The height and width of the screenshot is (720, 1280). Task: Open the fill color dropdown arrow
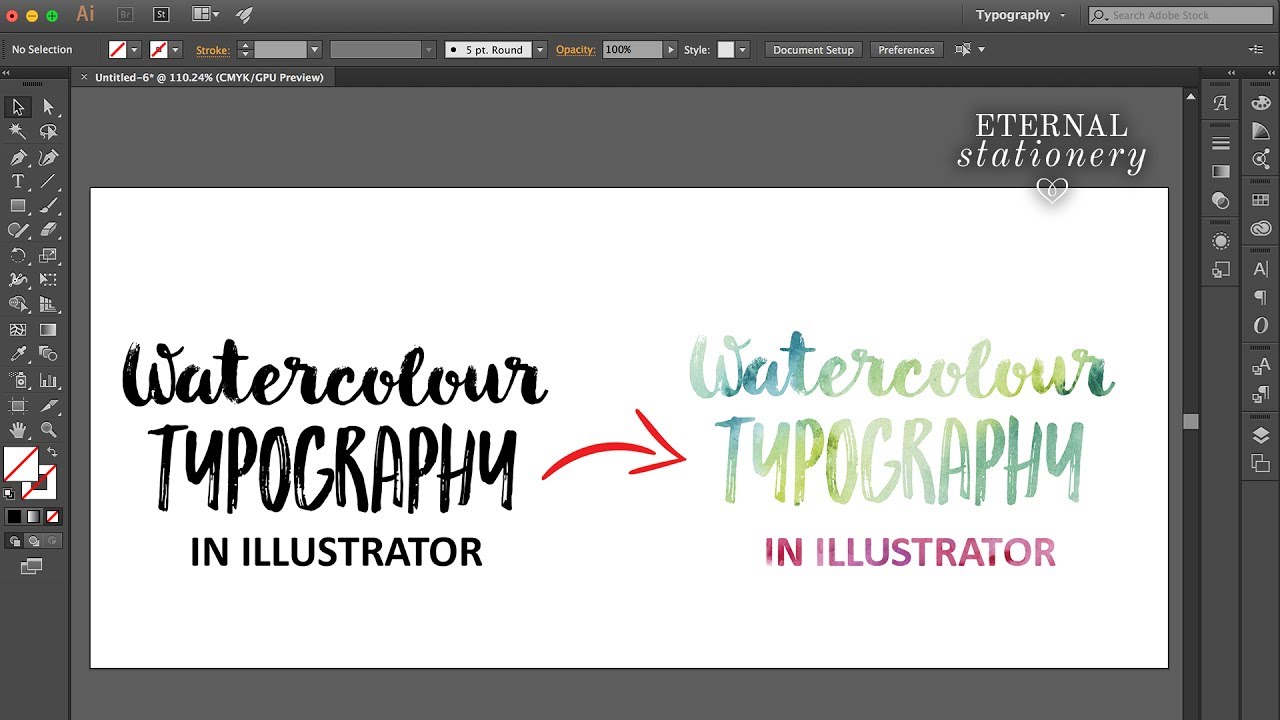click(x=134, y=49)
